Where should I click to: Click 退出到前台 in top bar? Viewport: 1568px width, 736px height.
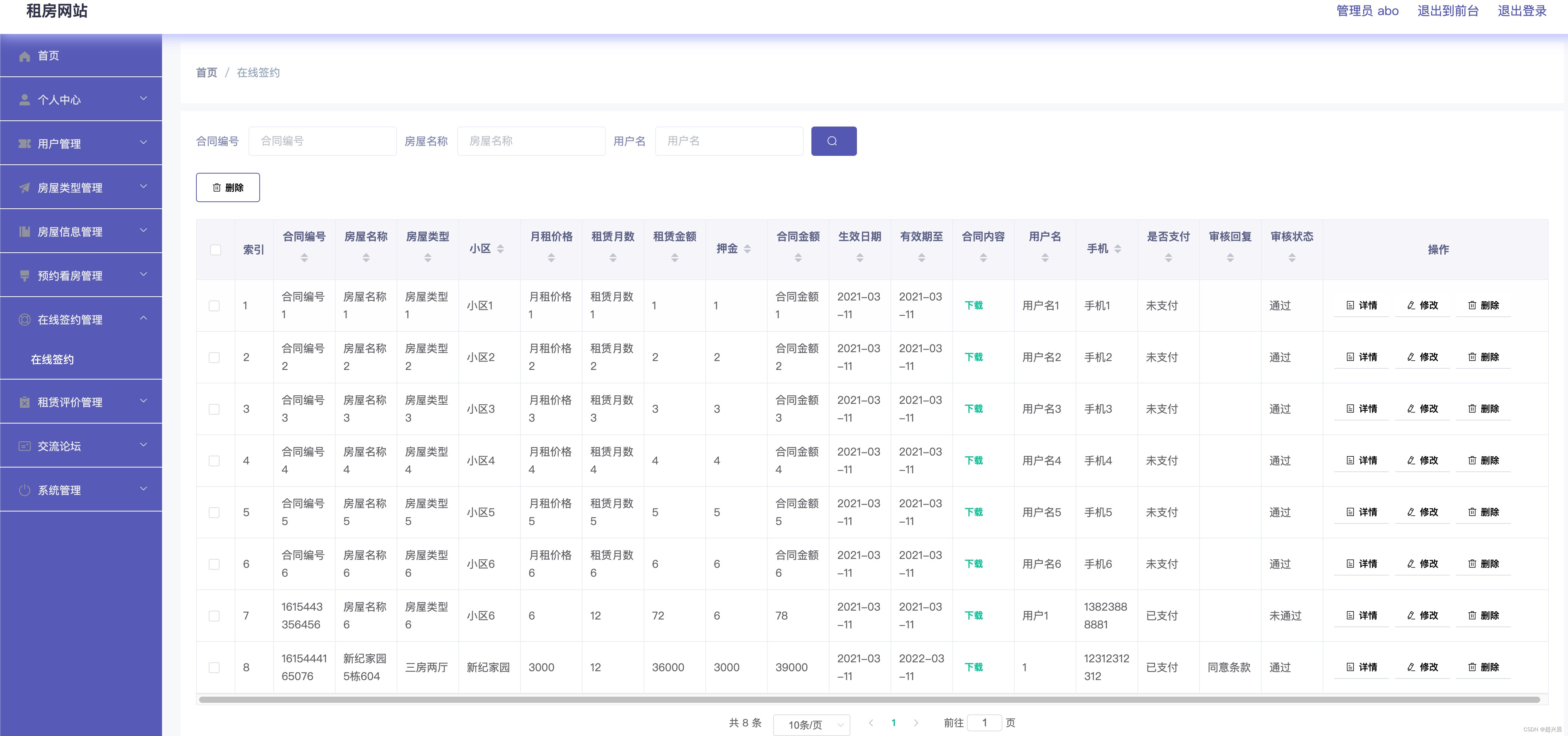pos(1448,11)
